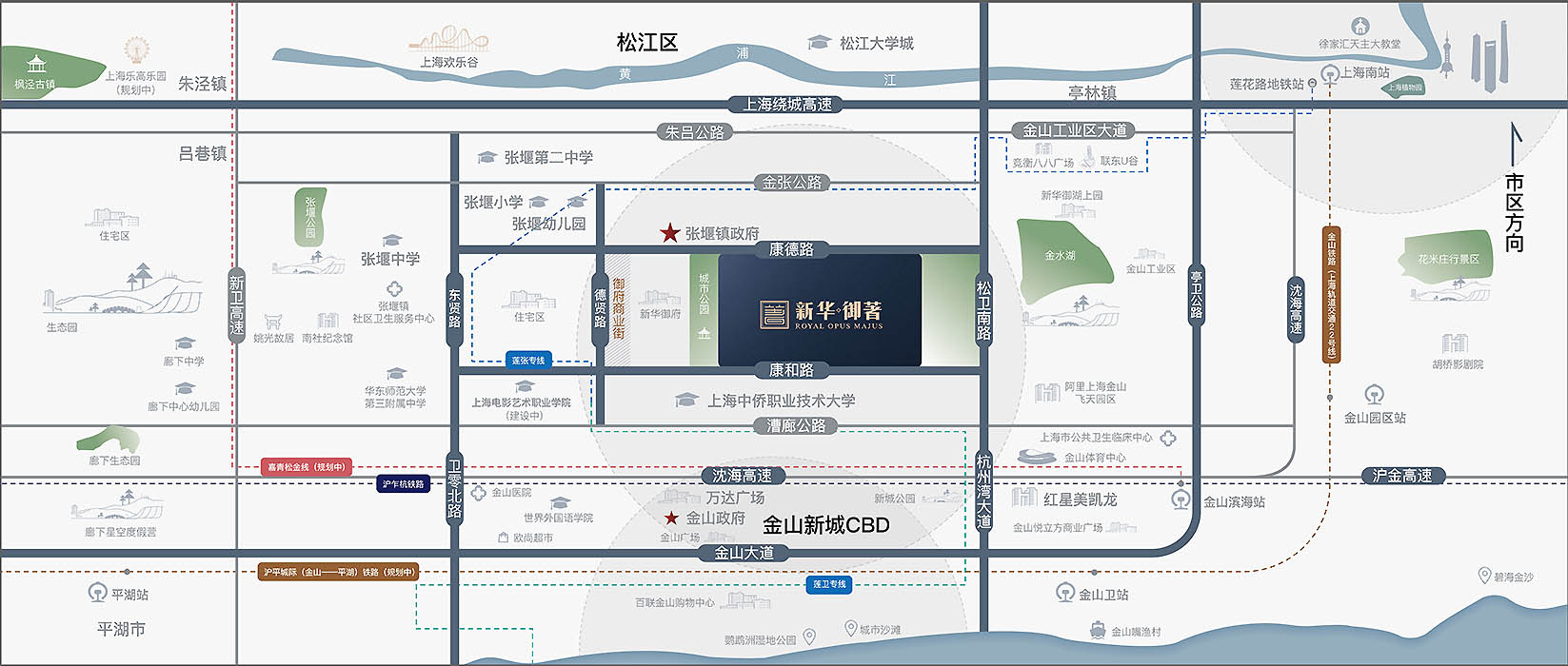Click the 沪金高速 road label
This screenshot has width=1568, height=666.
point(1403,476)
